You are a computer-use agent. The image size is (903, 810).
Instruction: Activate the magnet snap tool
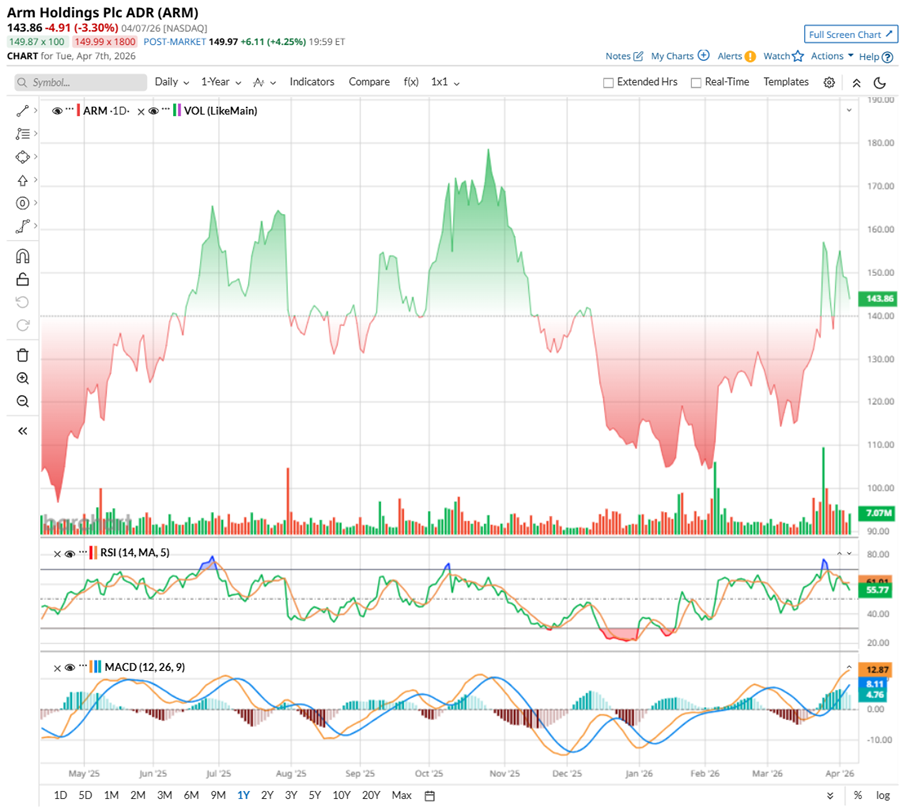point(23,256)
